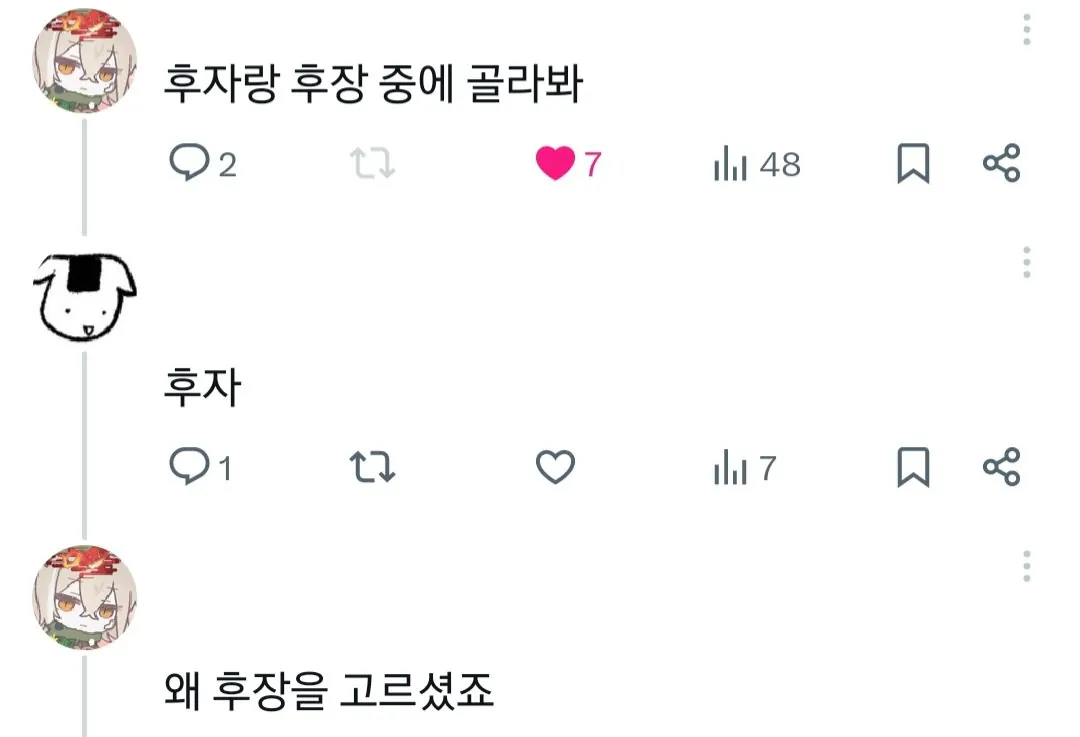Bookmark the '후자' reply
Viewport: 1080px width, 737px height.
912,467
